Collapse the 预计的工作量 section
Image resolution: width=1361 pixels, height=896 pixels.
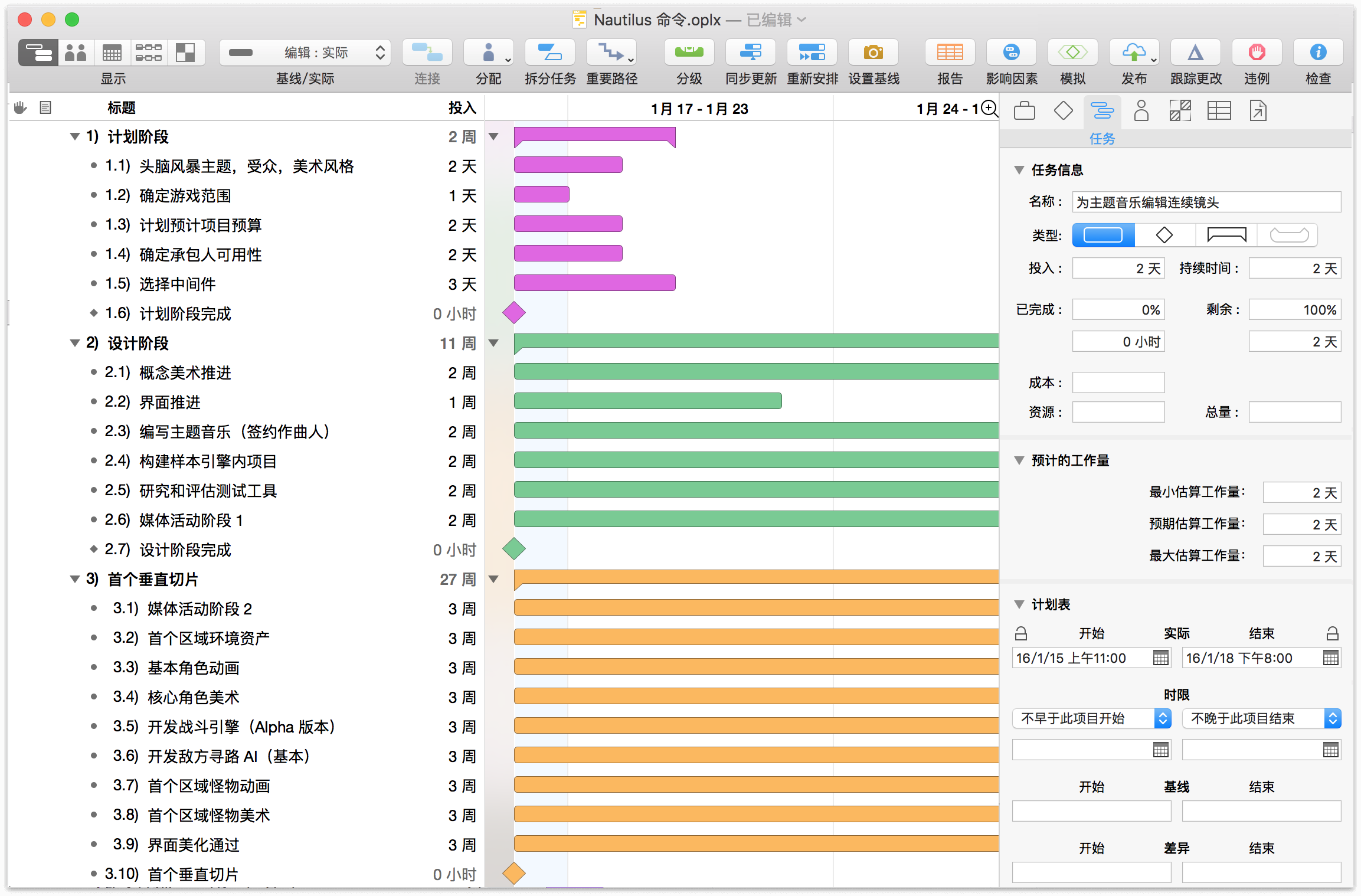click(x=1019, y=460)
